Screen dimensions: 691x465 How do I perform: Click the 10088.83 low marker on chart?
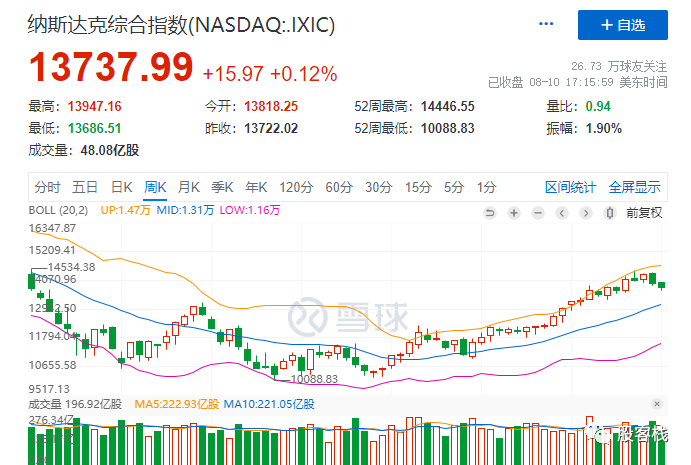coord(314,379)
